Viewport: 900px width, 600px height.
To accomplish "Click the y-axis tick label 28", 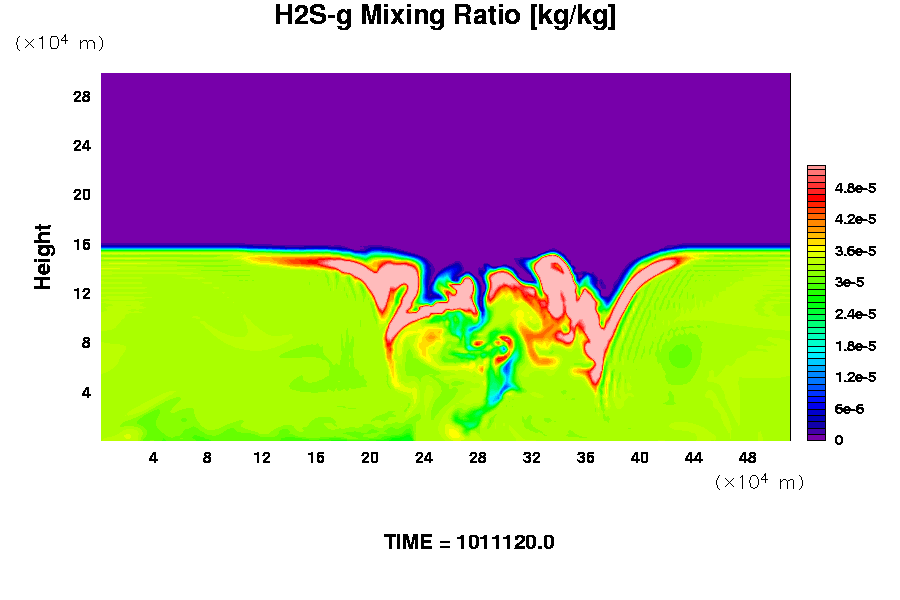I will click(x=82, y=97).
